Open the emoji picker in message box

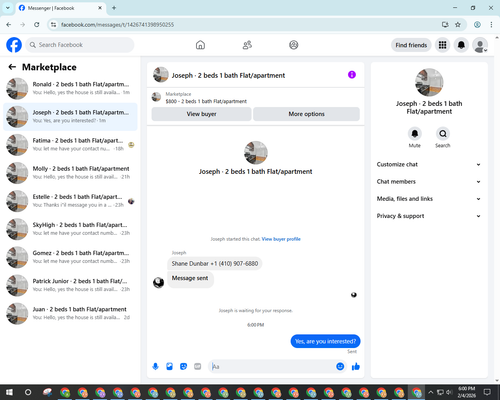(x=340, y=367)
